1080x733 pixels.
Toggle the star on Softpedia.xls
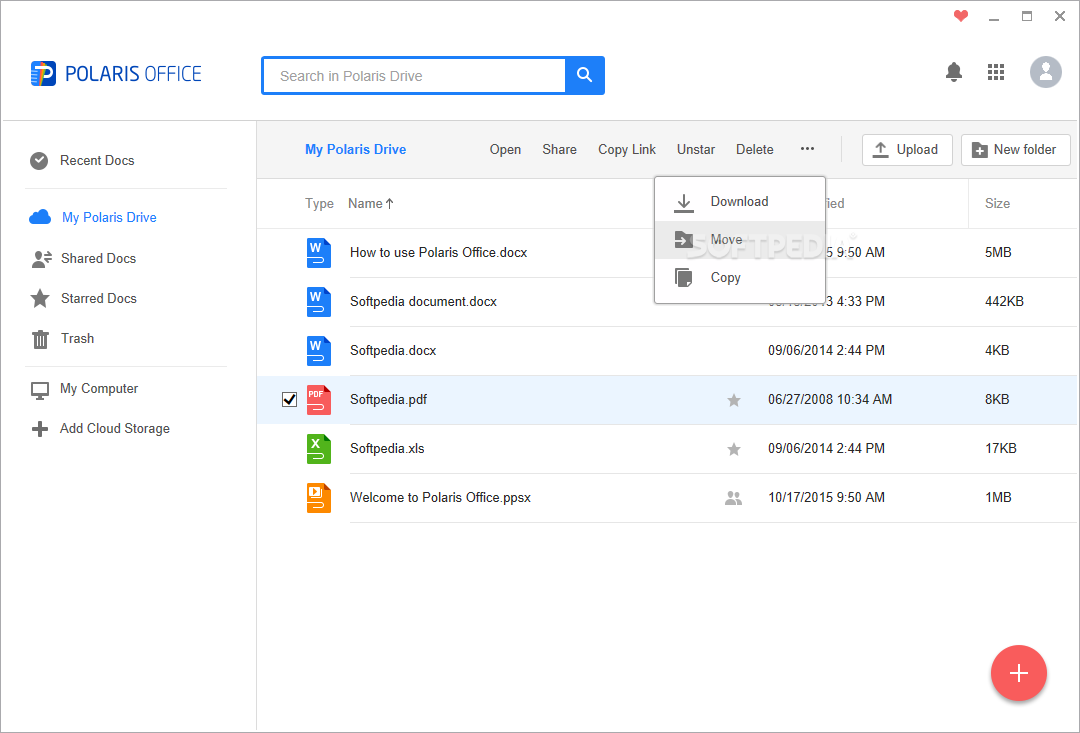(734, 449)
